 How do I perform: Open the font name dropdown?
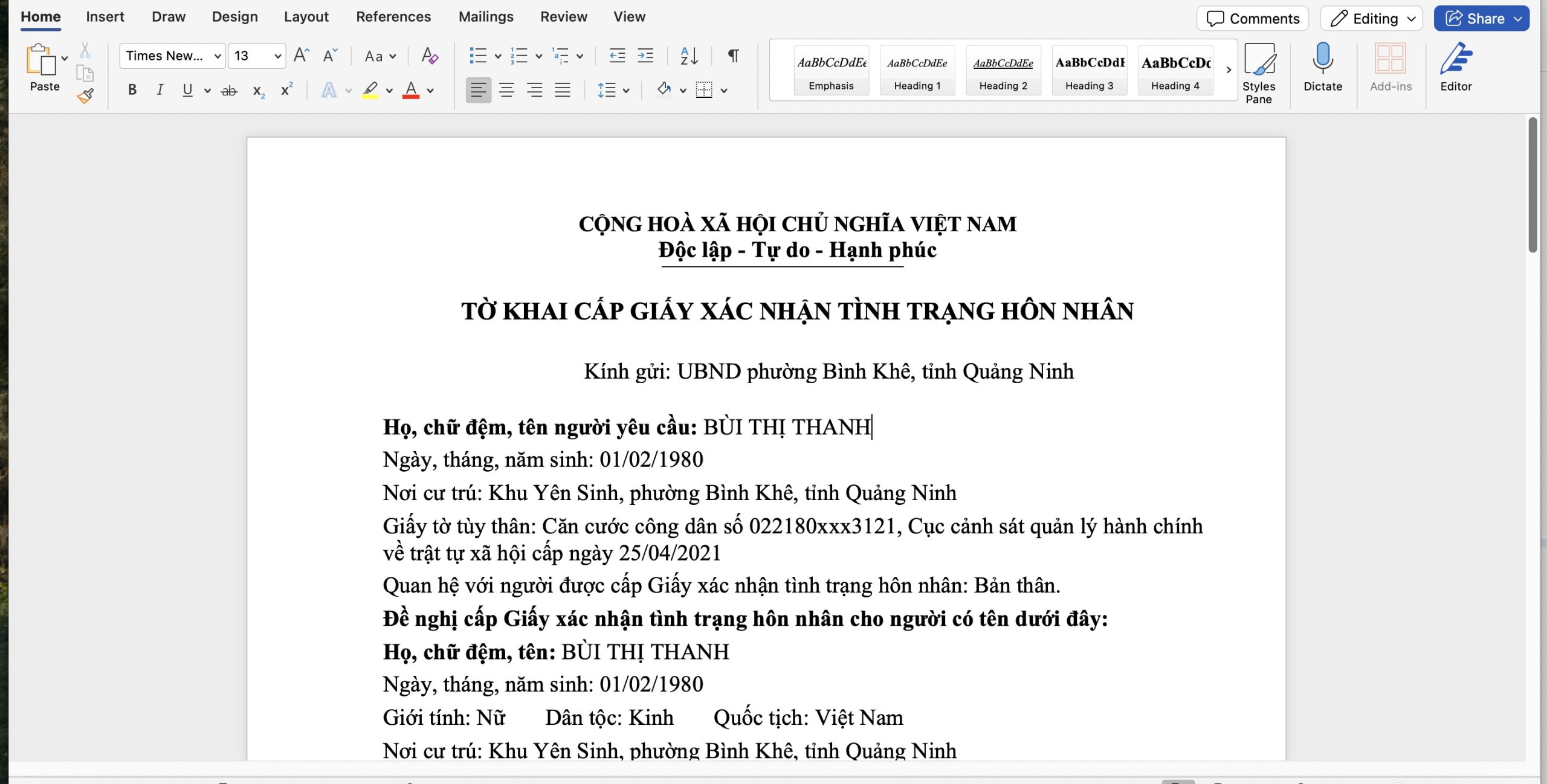tap(218, 56)
